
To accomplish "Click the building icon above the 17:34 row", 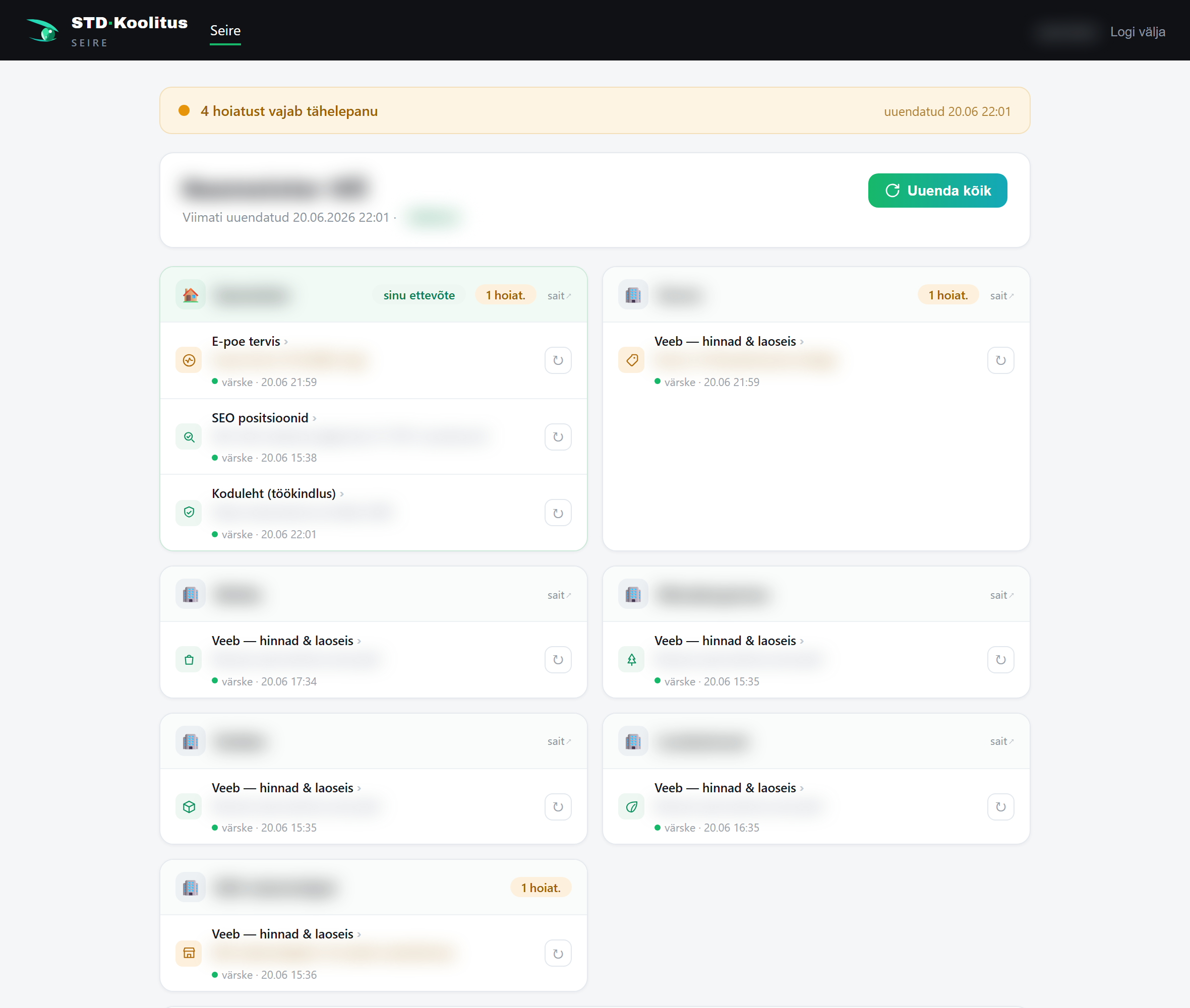I will 190,594.
